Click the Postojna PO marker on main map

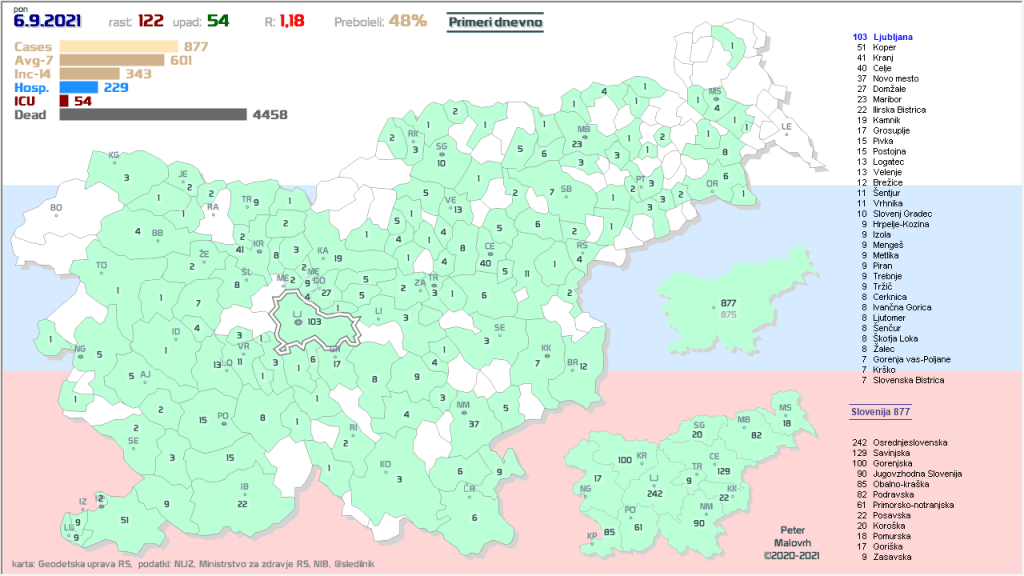coord(223,424)
